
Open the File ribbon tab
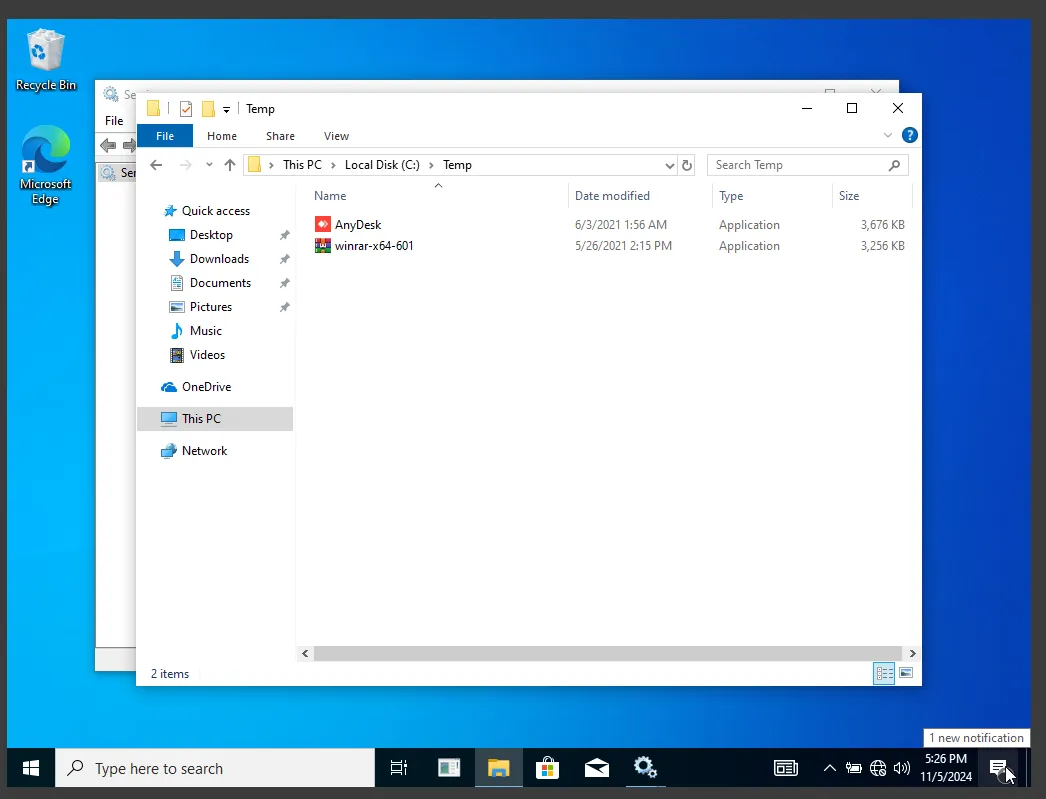point(165,135)
